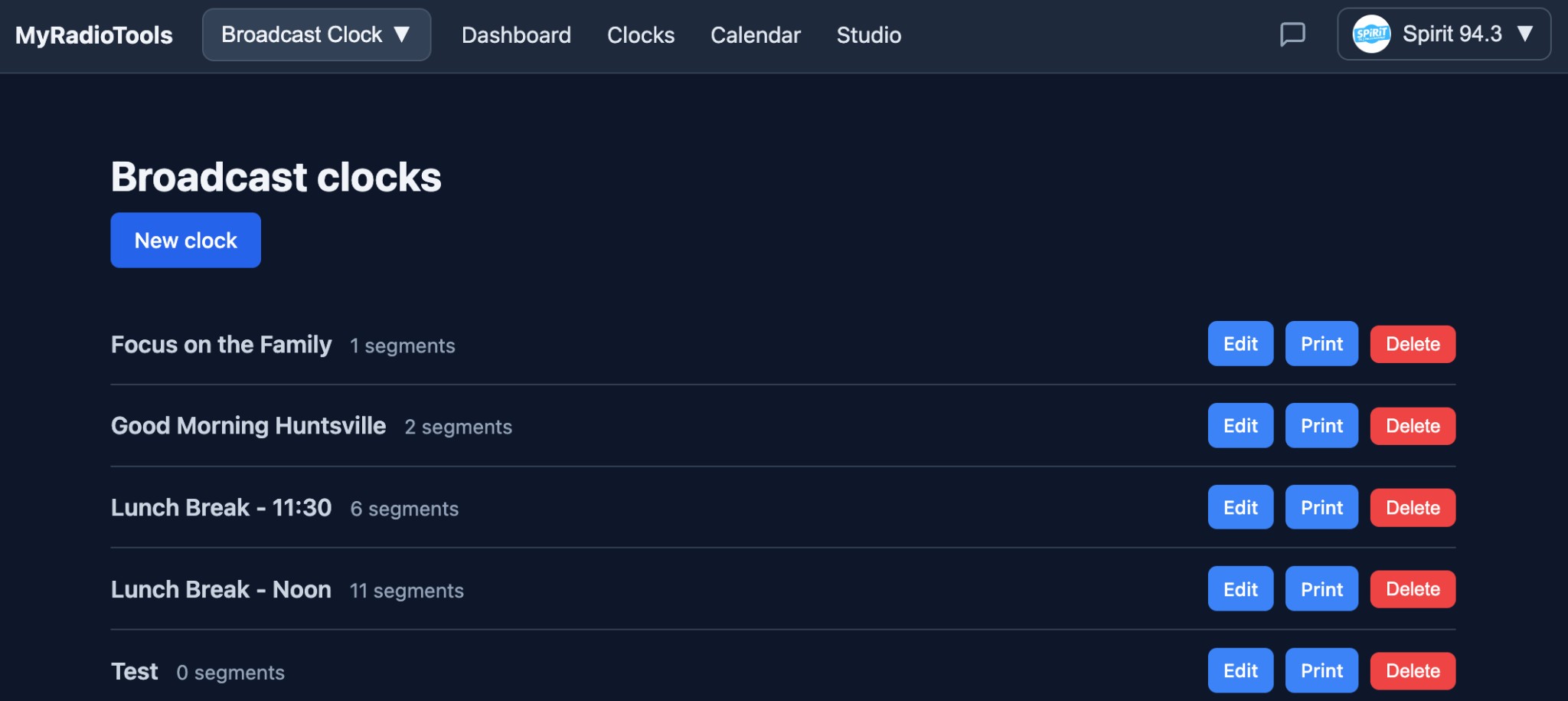Open the Spirit 94.3 station switcher
This screenshot has width=1568, height=701.
click(x=1442, y=34)
